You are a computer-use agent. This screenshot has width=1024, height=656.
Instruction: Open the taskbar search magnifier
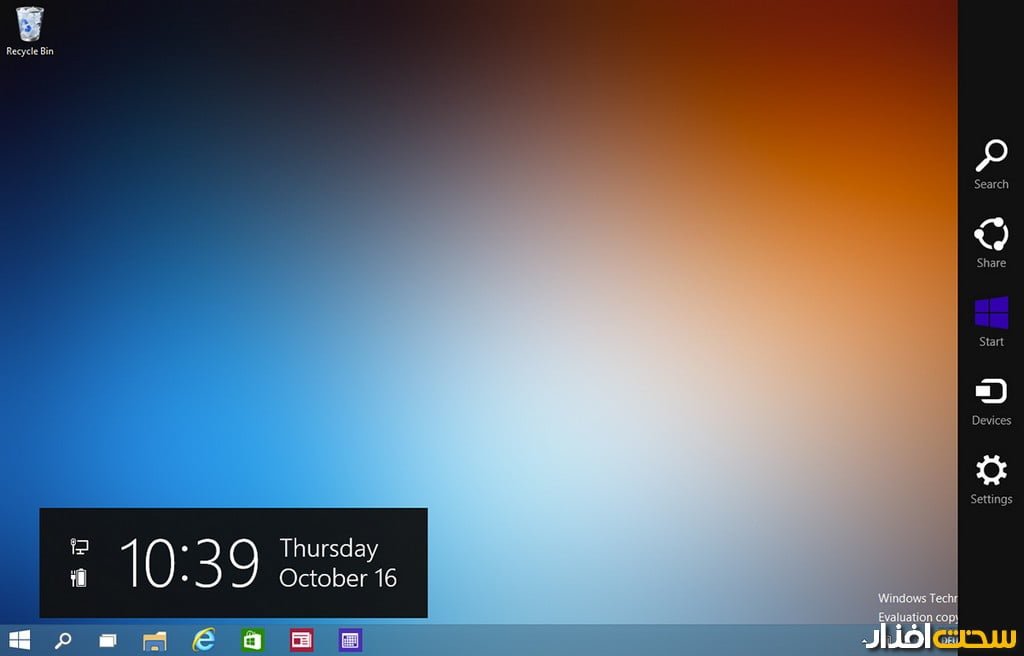(x=63, y=640)
